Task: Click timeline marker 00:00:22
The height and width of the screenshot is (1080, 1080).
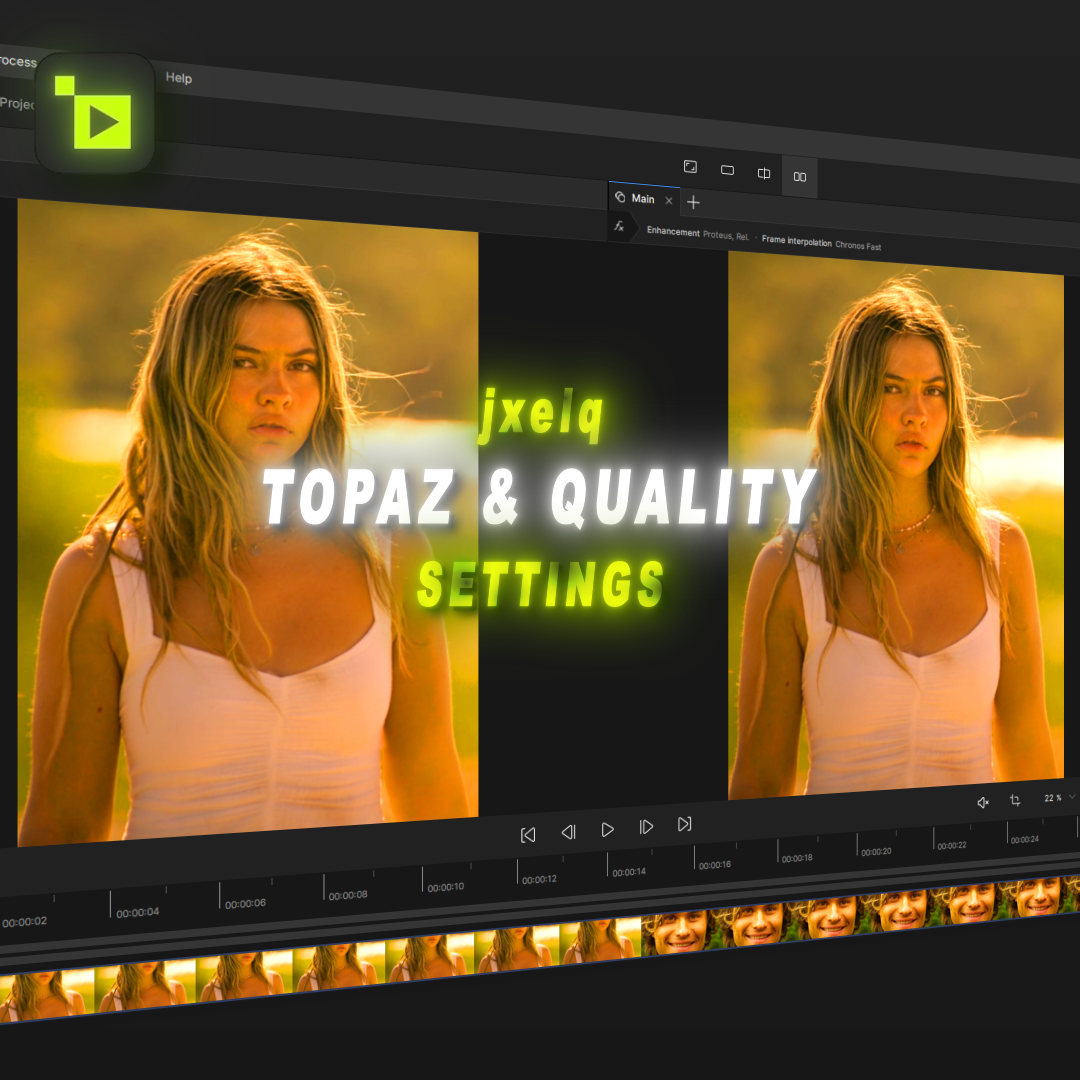Action: [951, 845]
